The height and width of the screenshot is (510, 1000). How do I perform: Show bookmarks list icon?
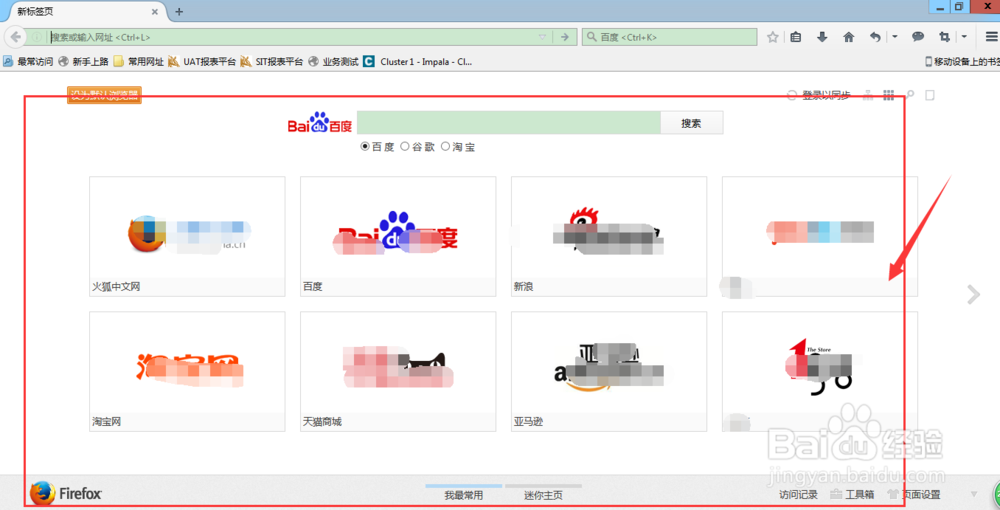pos(795,37)
